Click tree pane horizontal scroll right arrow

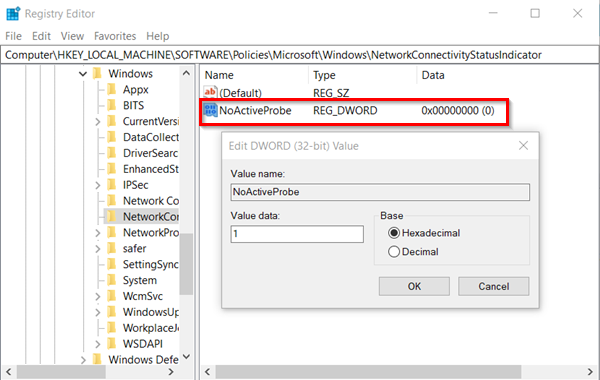(171, 372)
